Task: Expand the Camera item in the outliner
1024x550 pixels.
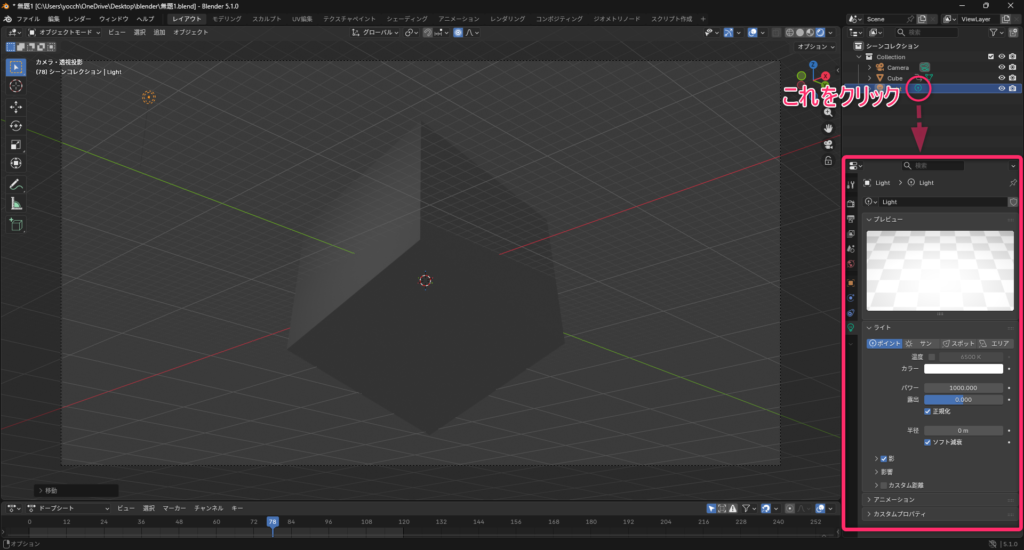Action: [x=869, y=68]
